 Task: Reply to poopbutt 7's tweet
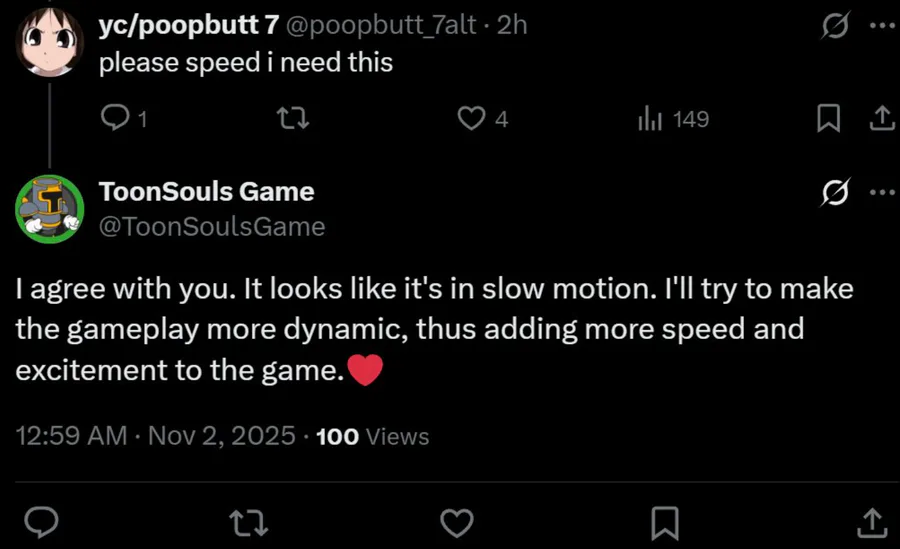pos(117,119)
